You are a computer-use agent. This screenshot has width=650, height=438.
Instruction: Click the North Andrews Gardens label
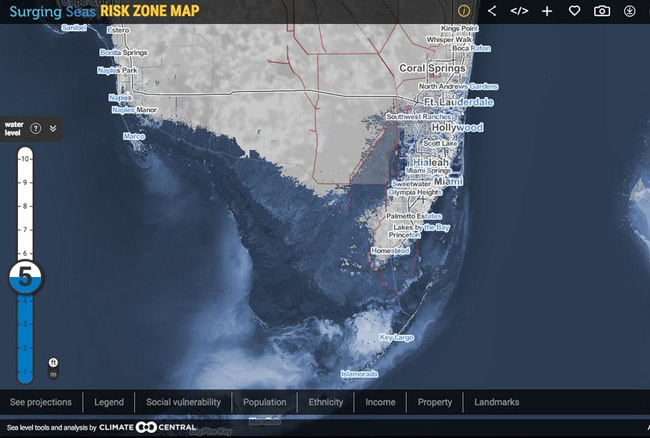tap(458, 86)
